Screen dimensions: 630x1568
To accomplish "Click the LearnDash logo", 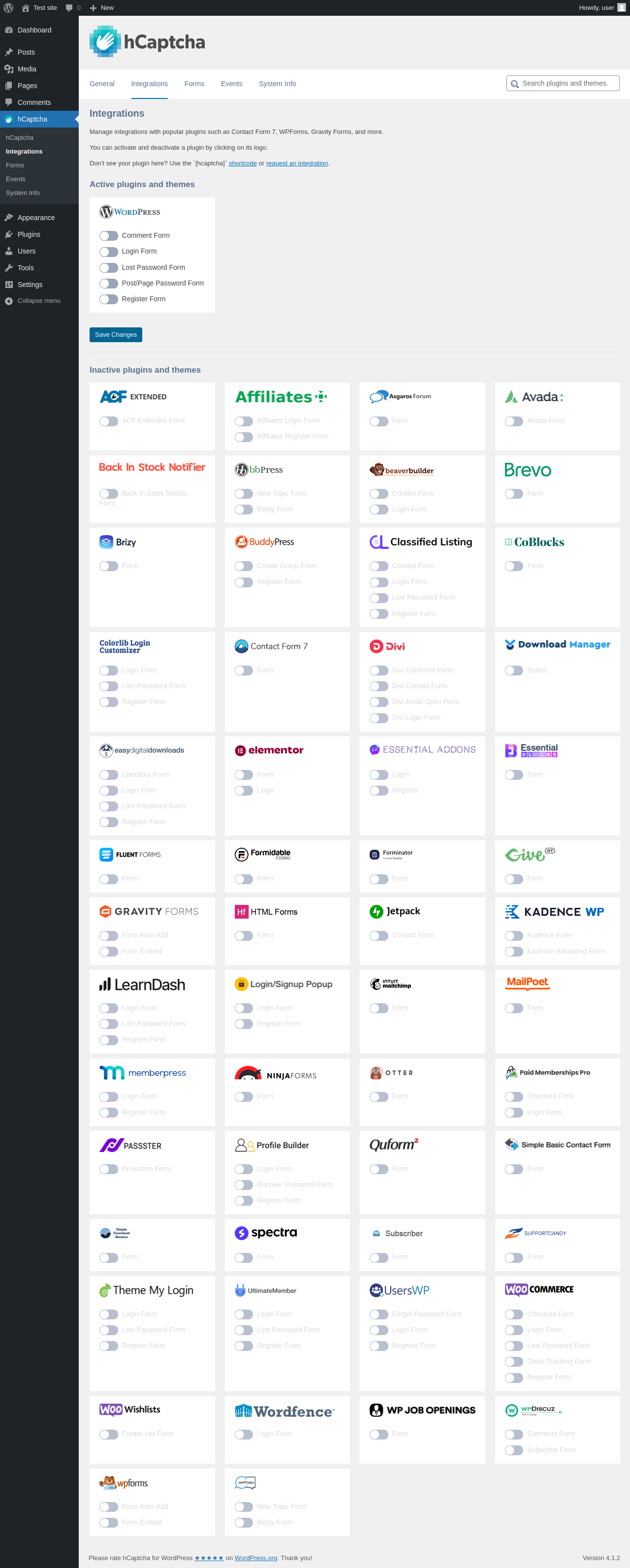I will coord(142,984).
